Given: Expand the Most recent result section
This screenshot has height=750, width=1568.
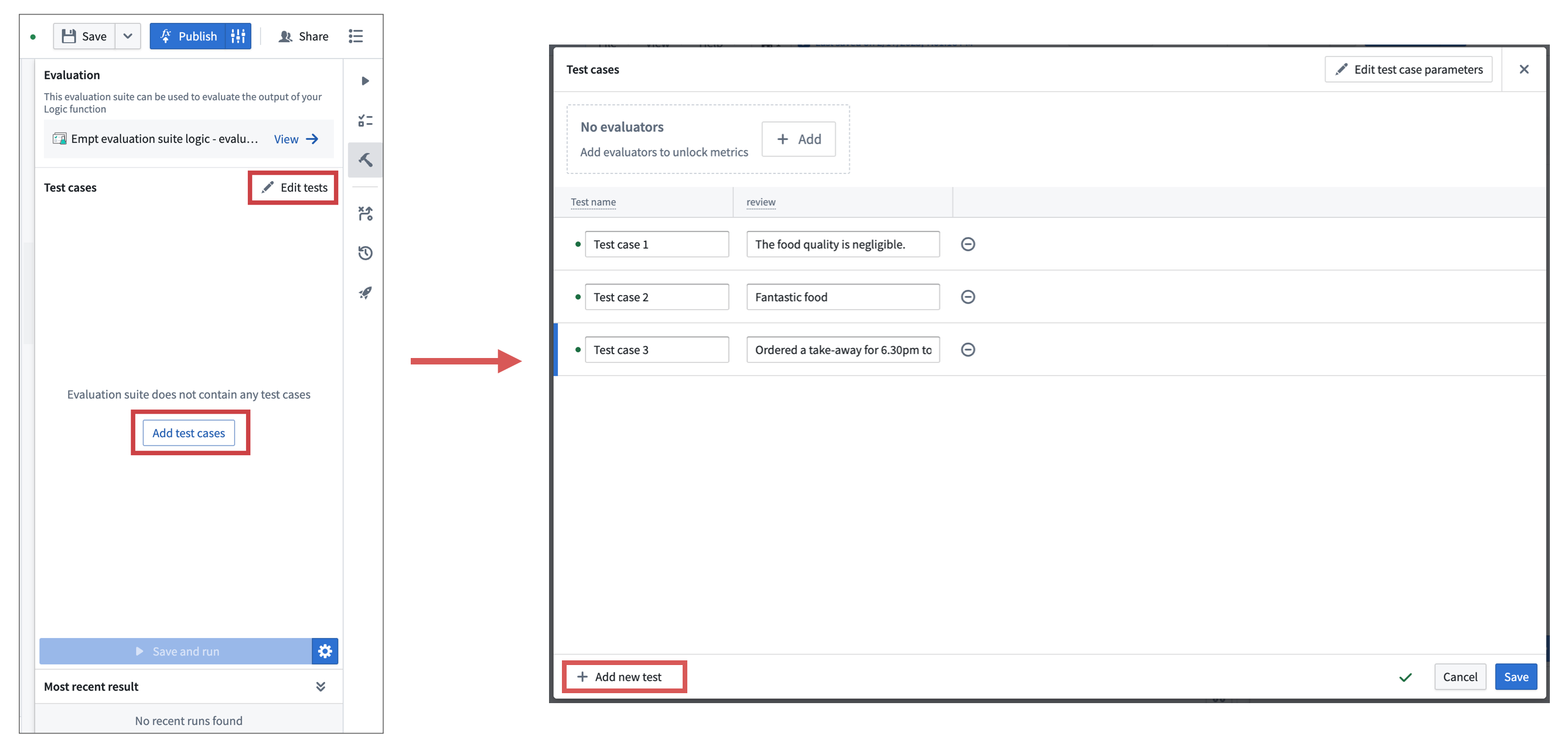Looking at the screenshot, I should click(321, 686).
